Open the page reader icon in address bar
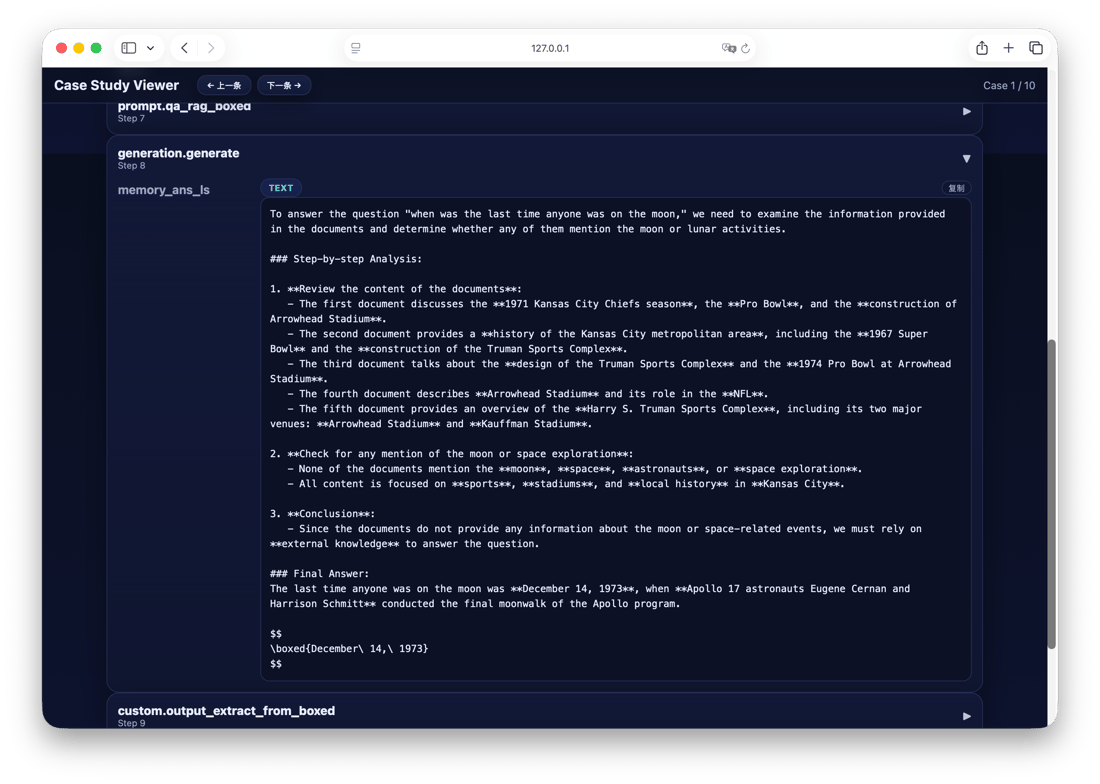1100x784 pixels. (x=356, y=48)
